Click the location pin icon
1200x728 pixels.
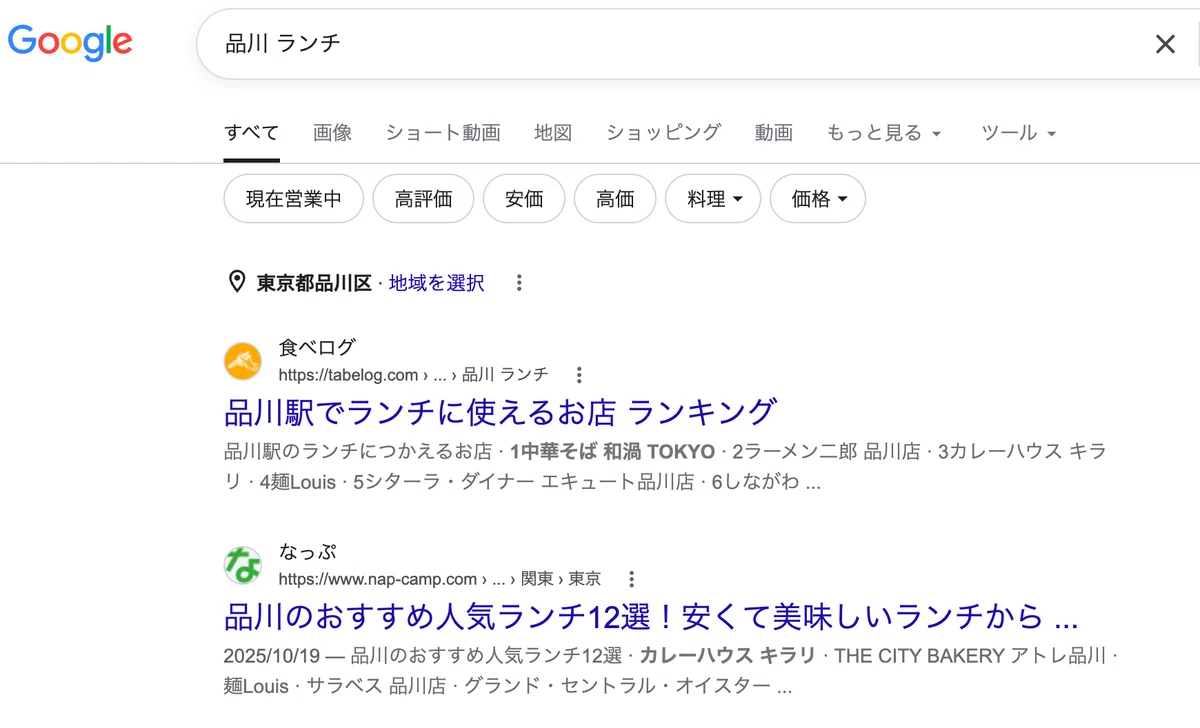pos(237,282)
